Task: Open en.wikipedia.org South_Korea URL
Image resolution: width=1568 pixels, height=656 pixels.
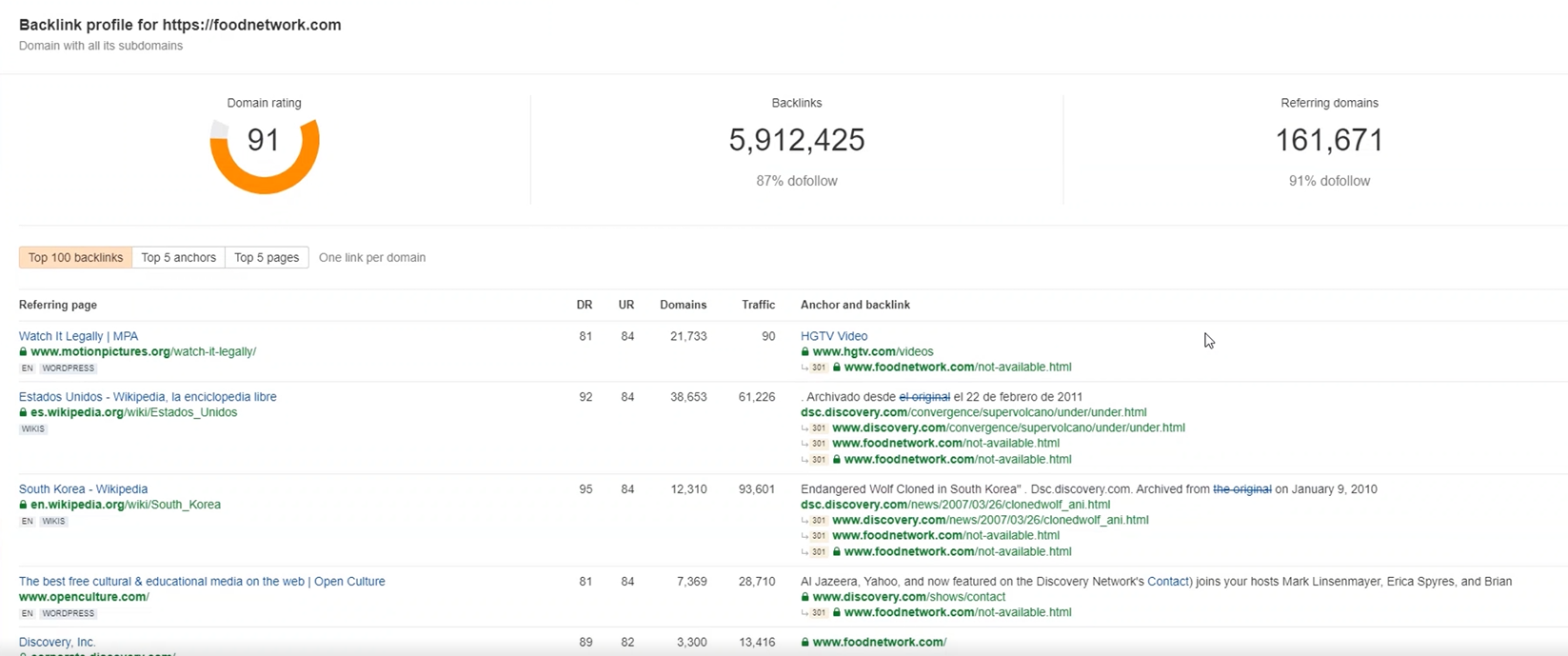Action: click(126, 505)
